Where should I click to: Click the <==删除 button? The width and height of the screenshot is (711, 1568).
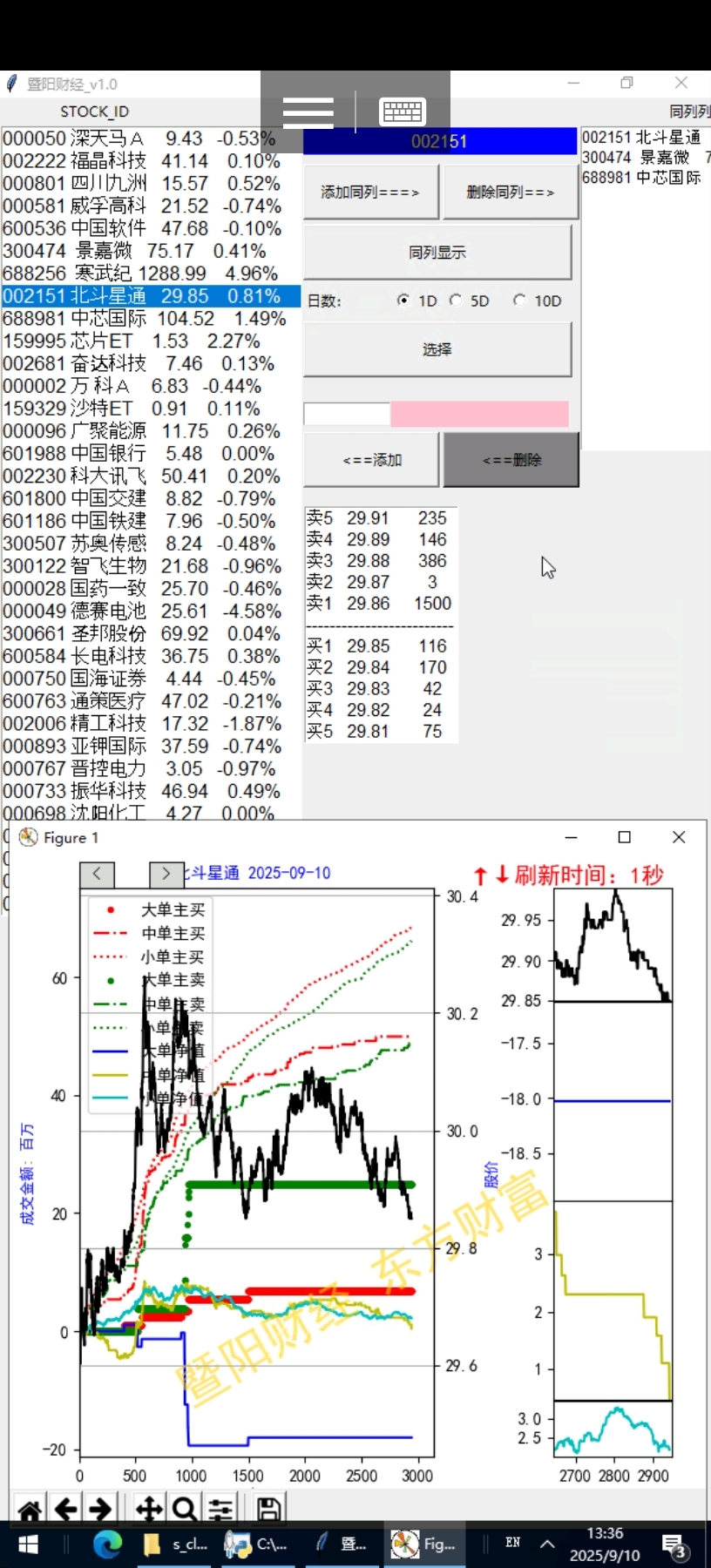(x=511, y=460)
